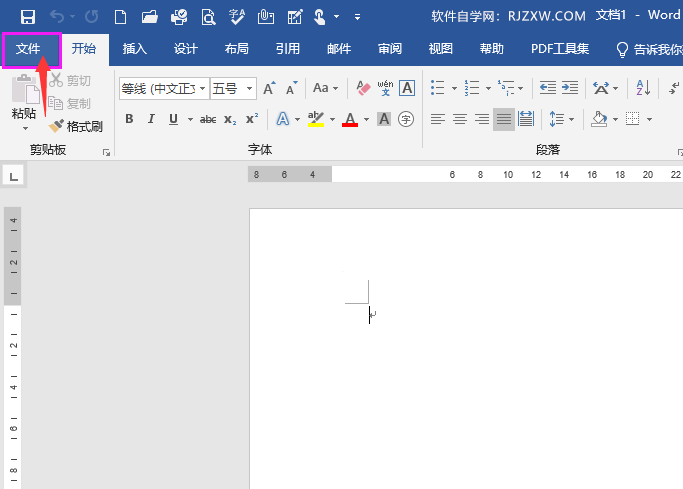Open the underline style dropdown arrow
This screenshot has width=683, height=489.
pos(190,119)
